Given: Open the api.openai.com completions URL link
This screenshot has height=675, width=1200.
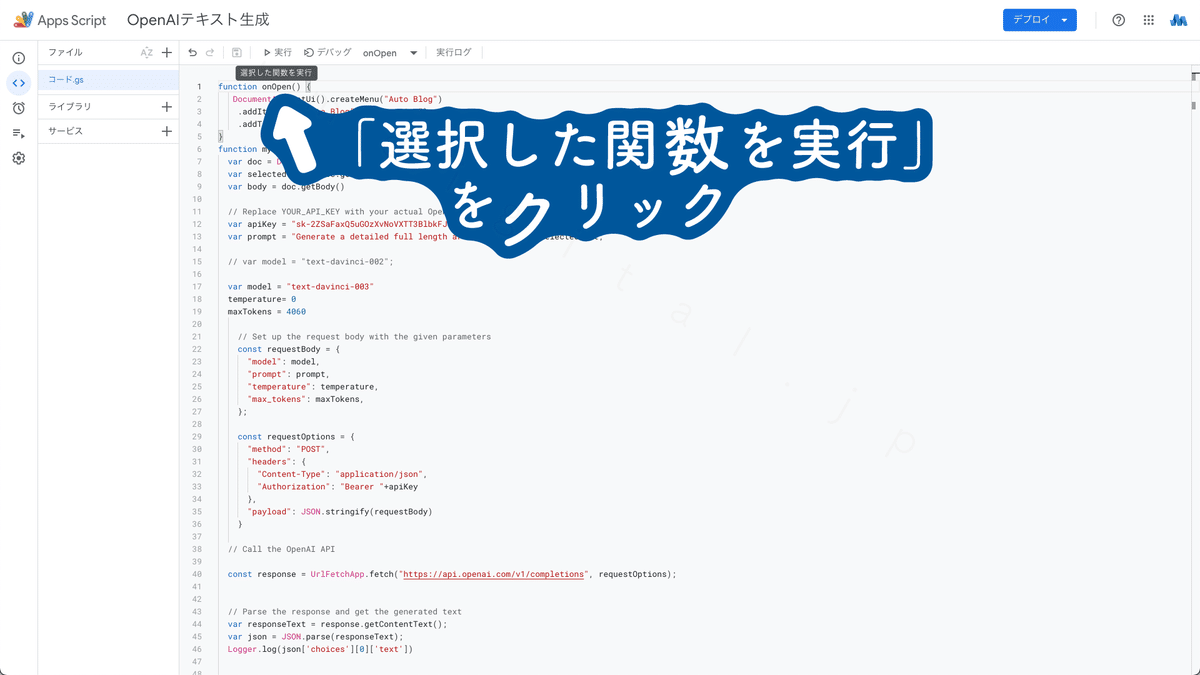Looking at the screenshot, I should pyautogui.click(x=493, y=574).
